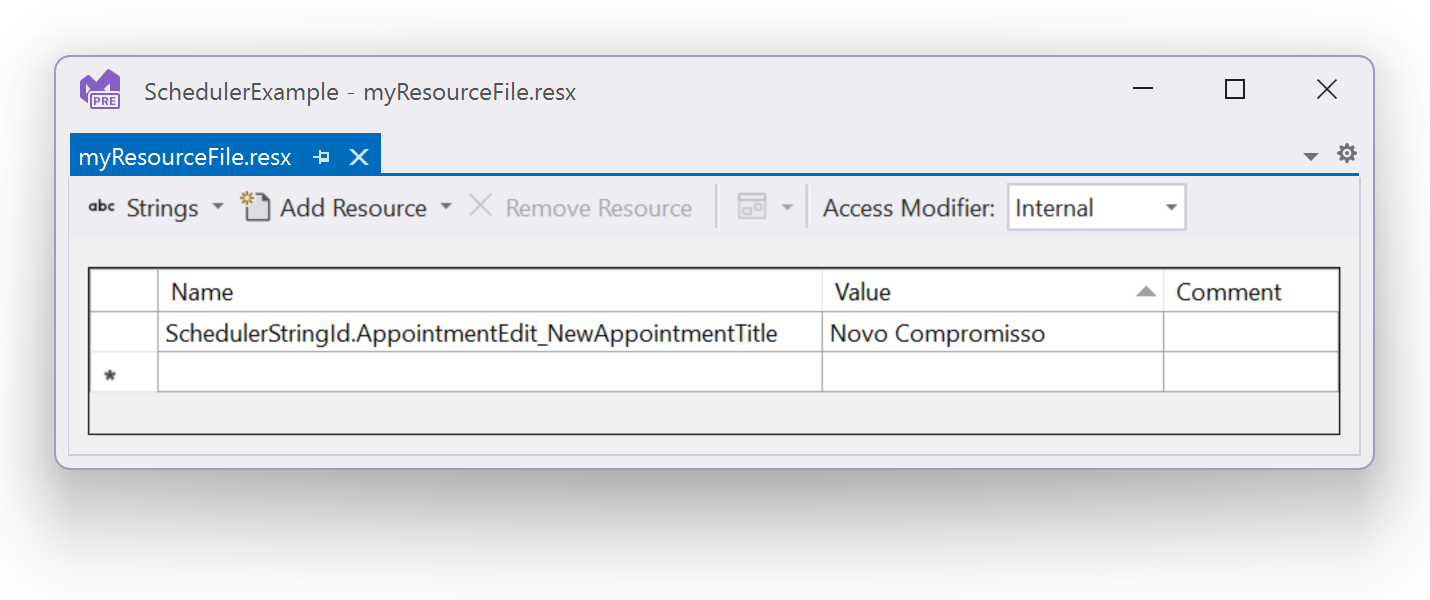
Task: Pin the myResourceFile.resx tab
Action: pos(322,157)
